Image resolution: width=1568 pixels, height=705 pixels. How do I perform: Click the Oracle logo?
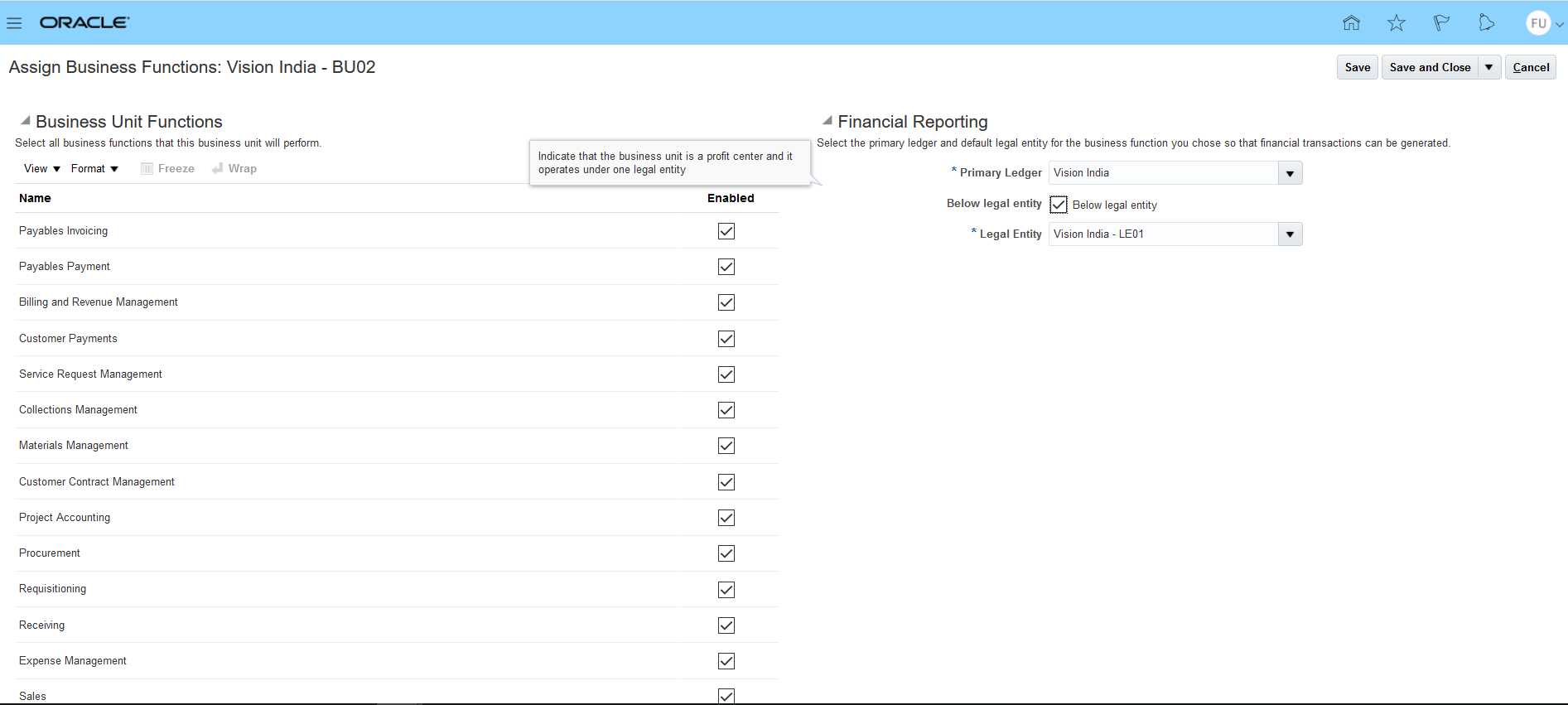coord(84,22)
